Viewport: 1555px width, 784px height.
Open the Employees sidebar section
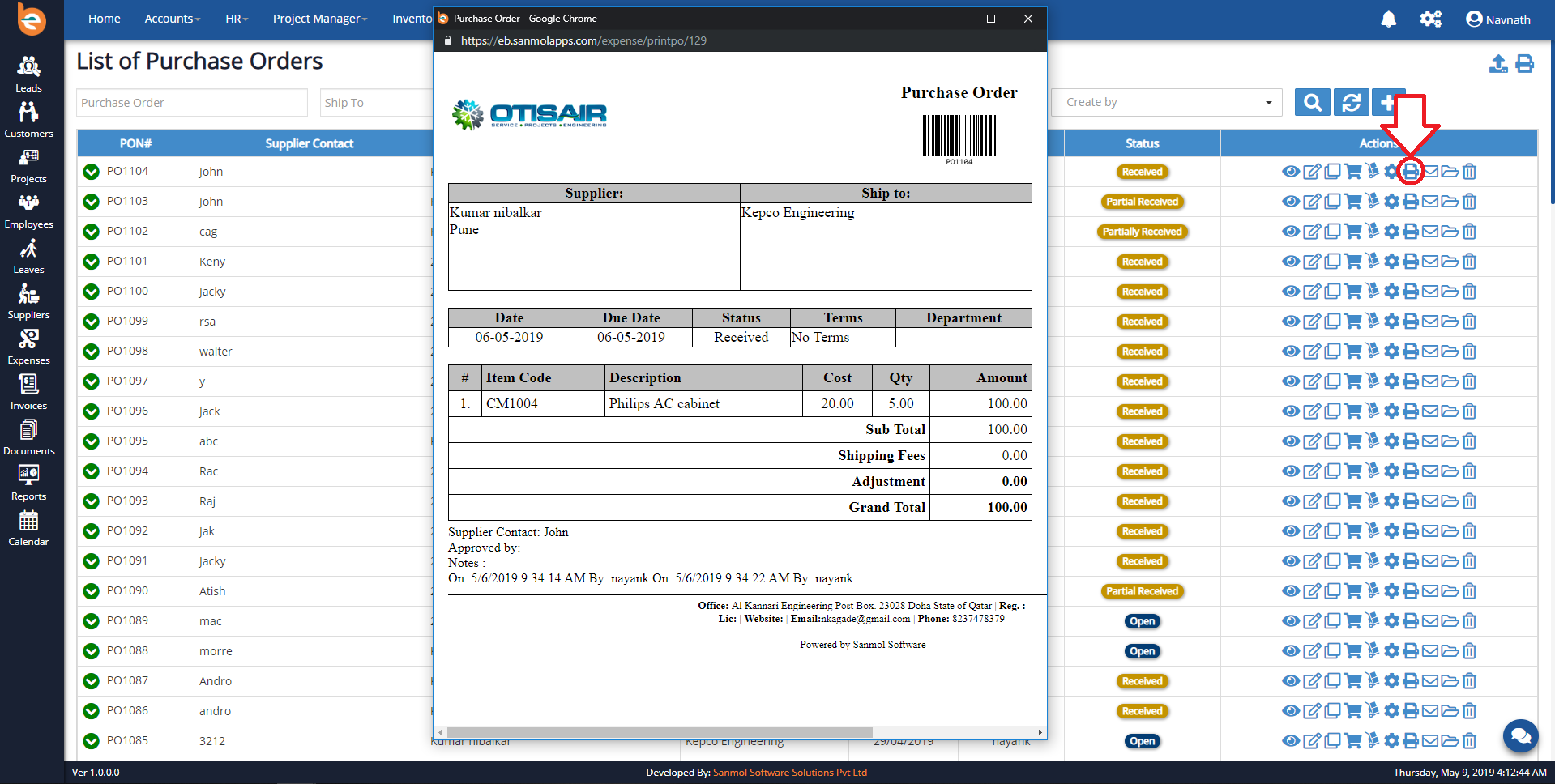pos(28,211)
